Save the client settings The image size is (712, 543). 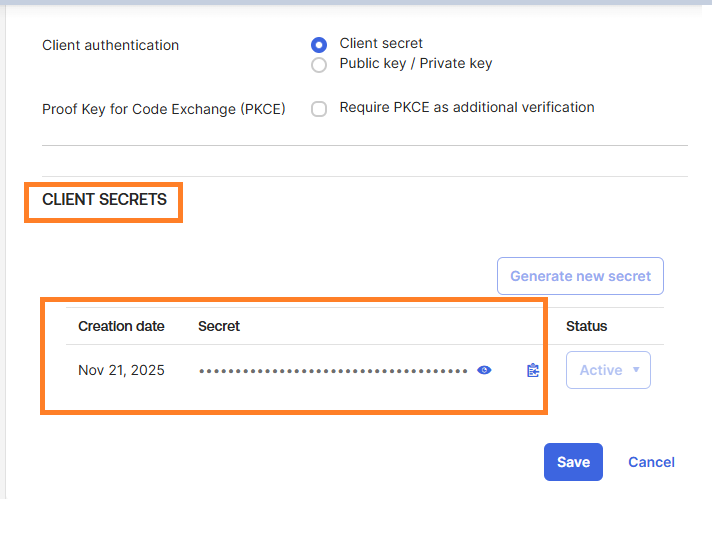pyautogui.click(x=573, y=462)
